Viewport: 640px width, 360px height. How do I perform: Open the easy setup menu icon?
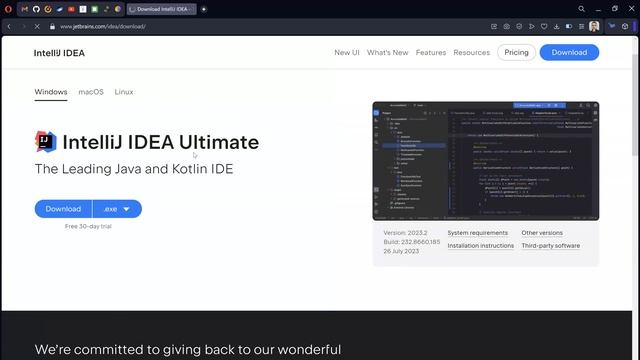click(x=581, y=27)
